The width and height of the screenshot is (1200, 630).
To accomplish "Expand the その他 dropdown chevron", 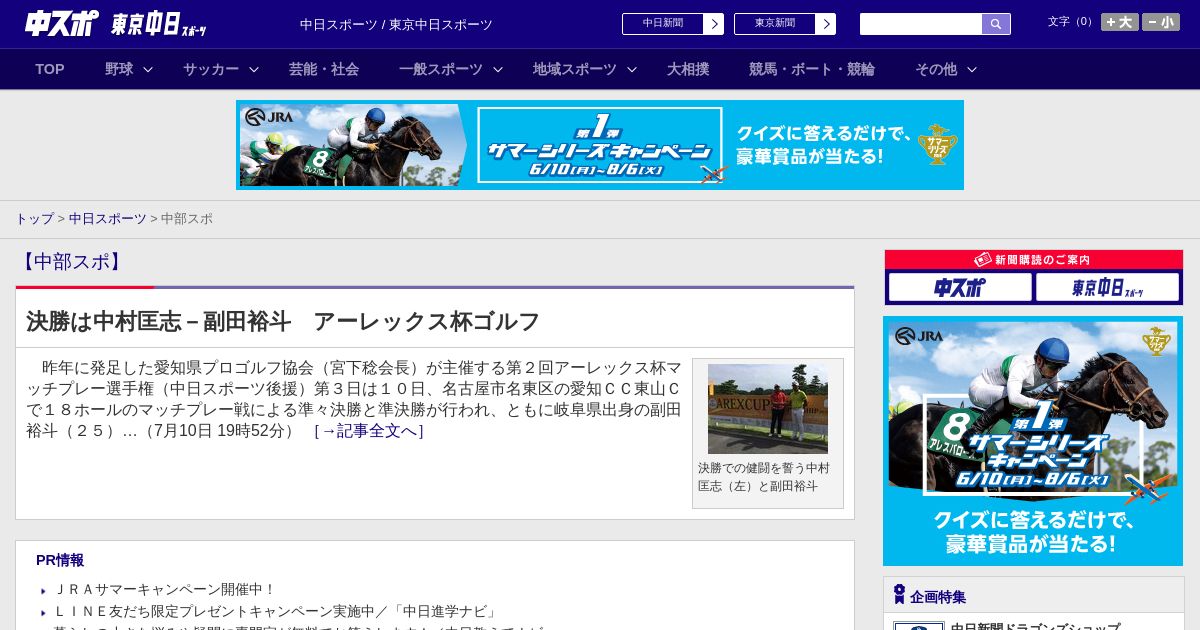I will (972, 69).
